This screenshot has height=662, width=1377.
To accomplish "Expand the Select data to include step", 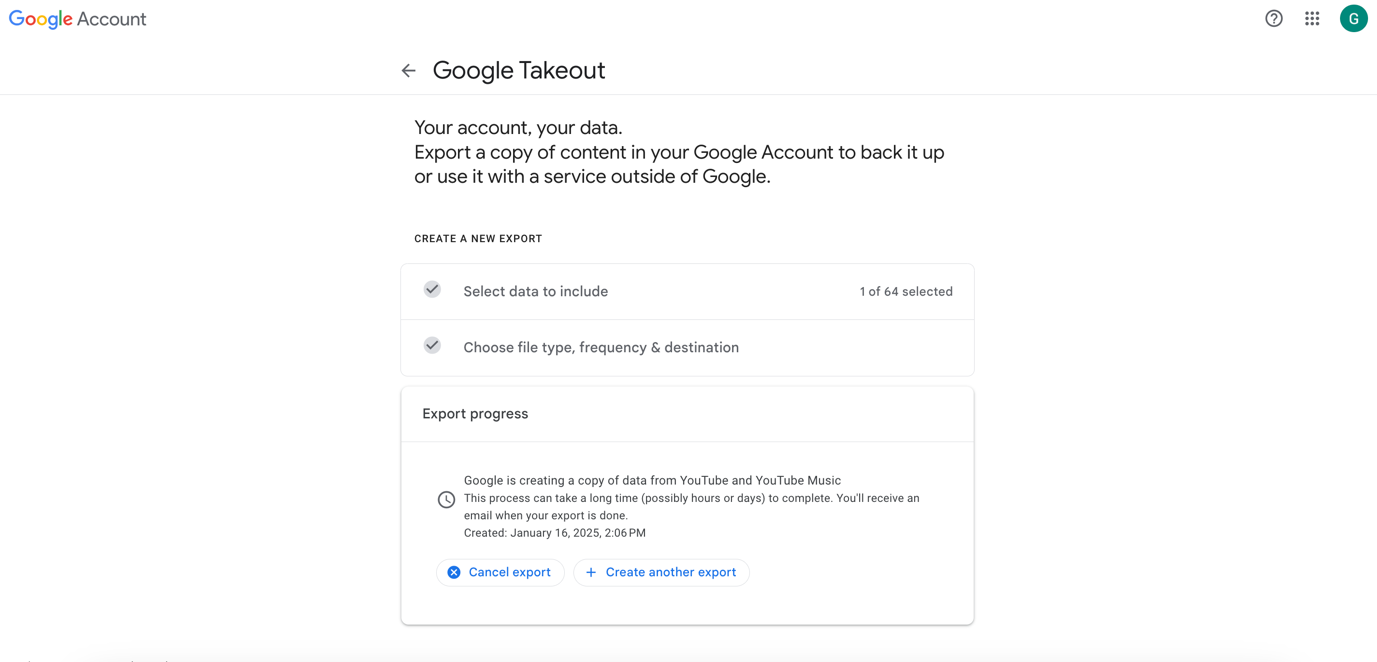I will (x=535, y=292).
